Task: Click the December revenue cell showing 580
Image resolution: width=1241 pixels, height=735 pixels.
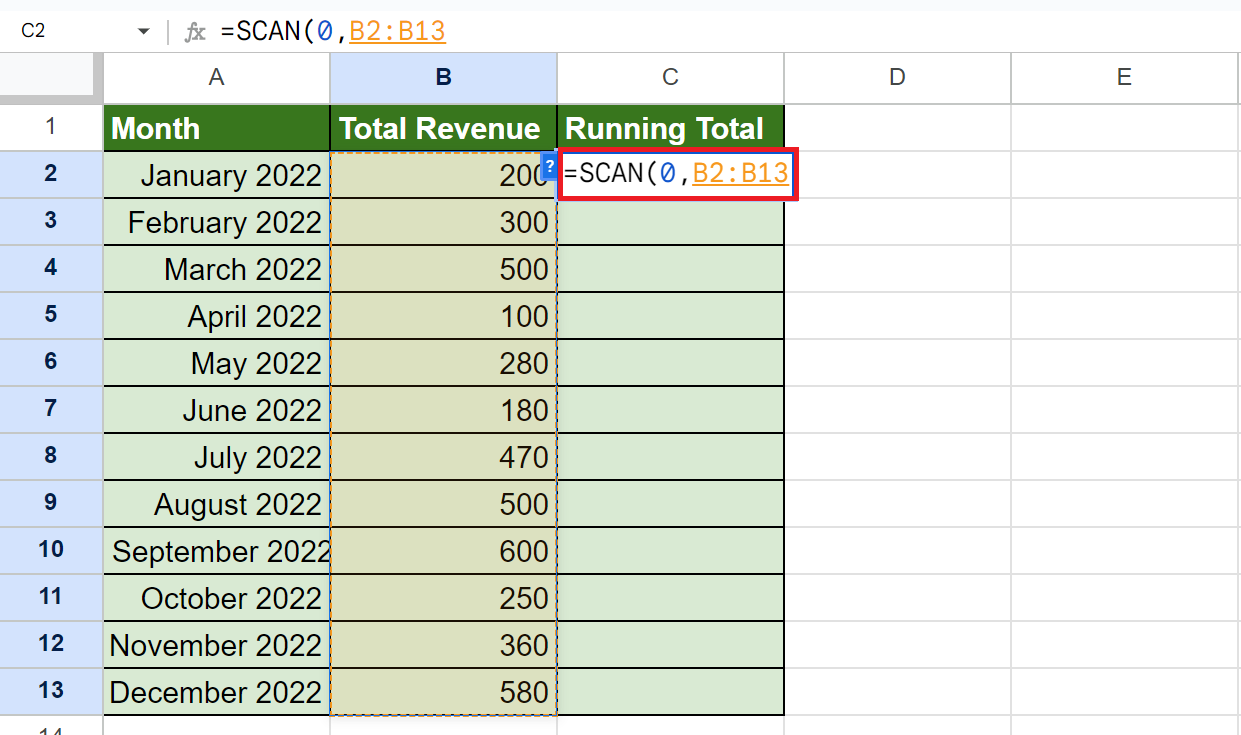Action: tap(443, 692)
